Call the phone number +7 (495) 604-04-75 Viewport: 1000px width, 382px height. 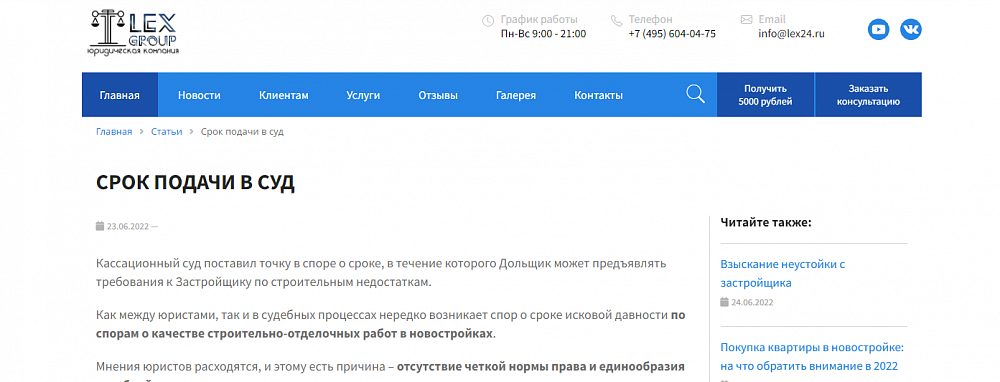tap(672, 34)
